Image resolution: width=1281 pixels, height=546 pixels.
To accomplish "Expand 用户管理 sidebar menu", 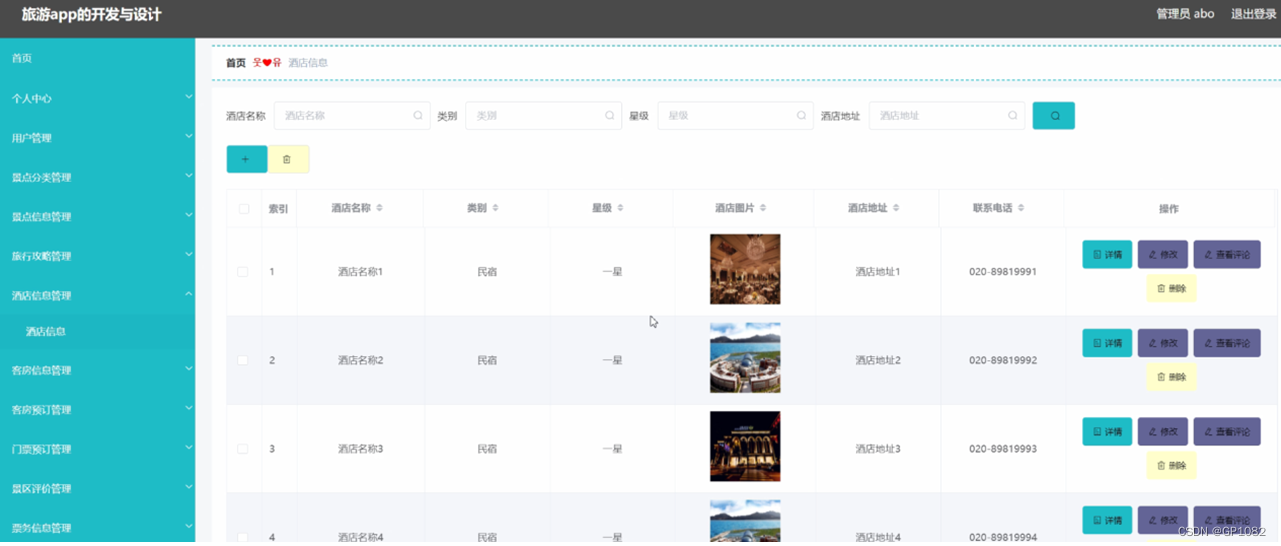I will click(x=97, y=138).
